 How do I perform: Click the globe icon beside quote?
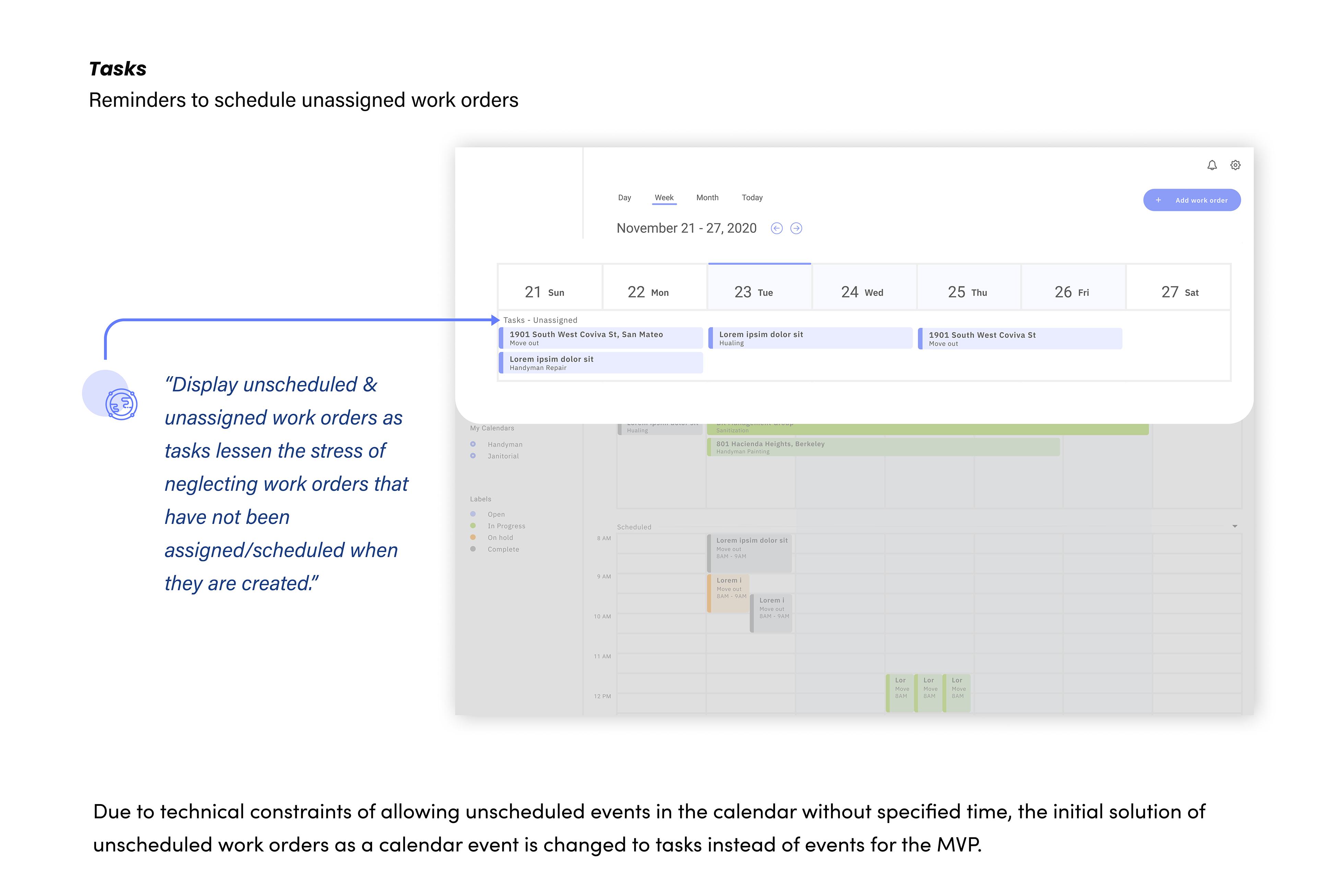coord(121,404)
